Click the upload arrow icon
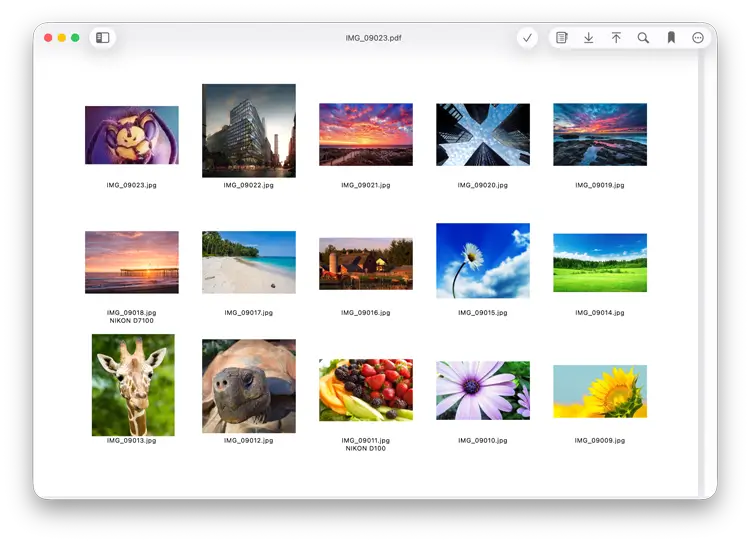 616,38
